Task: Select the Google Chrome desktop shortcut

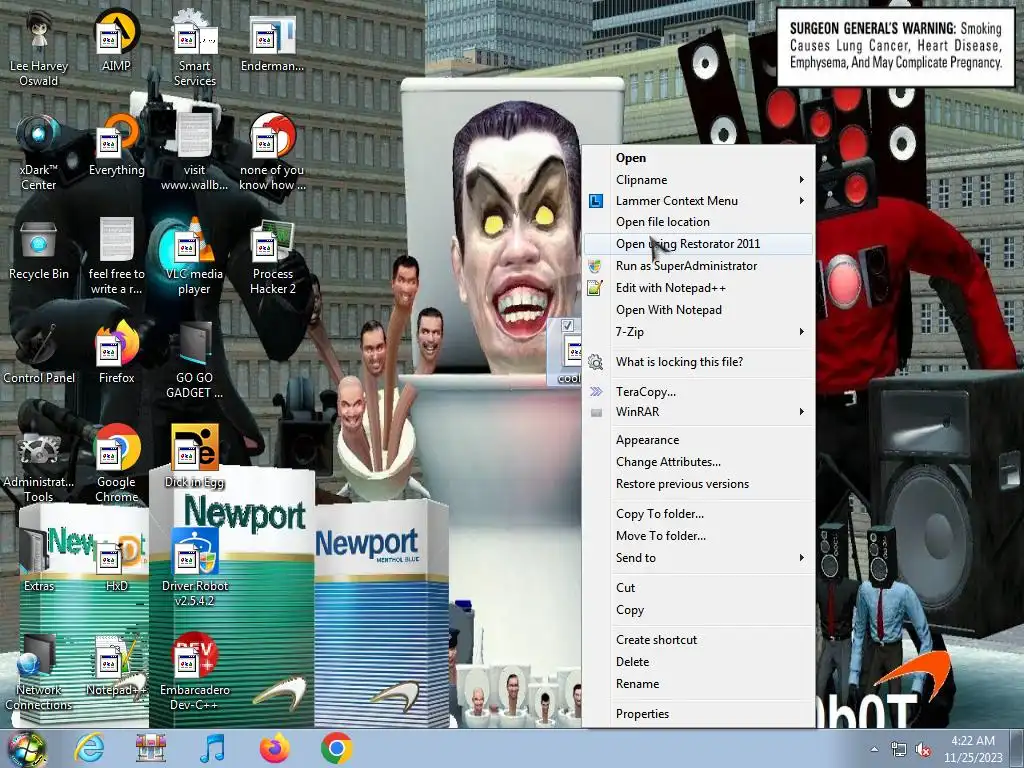Action: [x=116, y=464]
